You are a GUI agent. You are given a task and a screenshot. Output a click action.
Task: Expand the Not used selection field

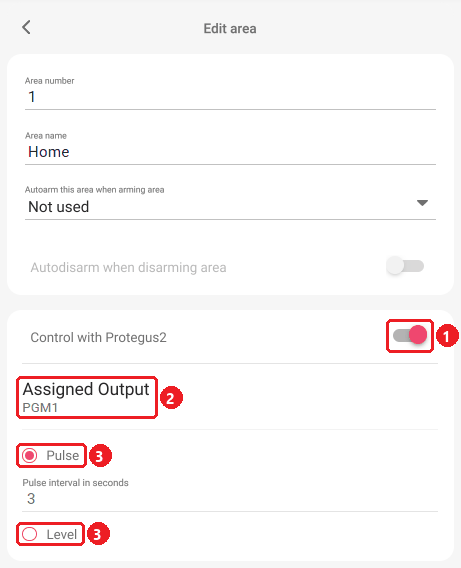coord(230,207)
